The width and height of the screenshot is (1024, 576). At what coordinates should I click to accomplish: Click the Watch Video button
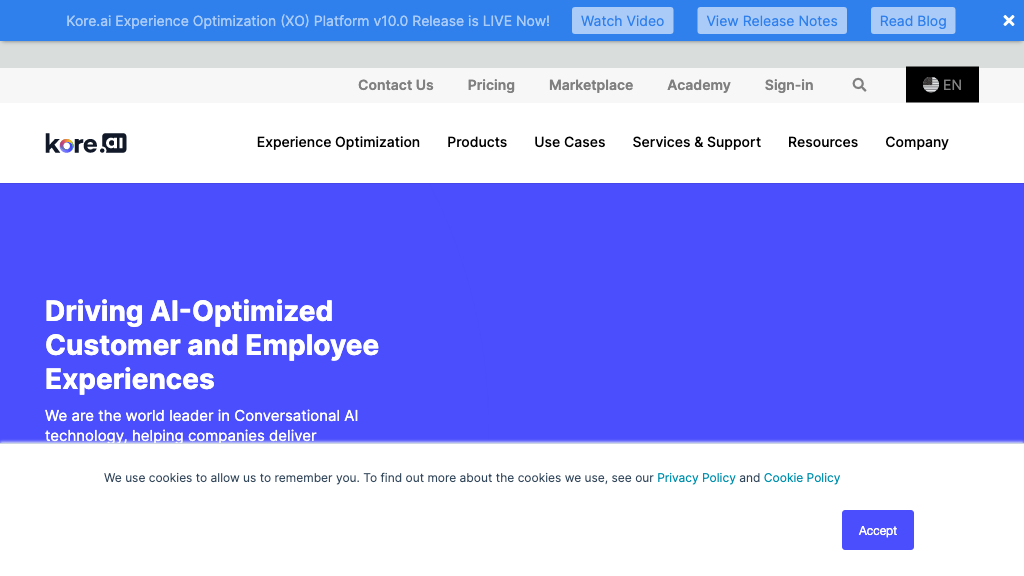622,21
